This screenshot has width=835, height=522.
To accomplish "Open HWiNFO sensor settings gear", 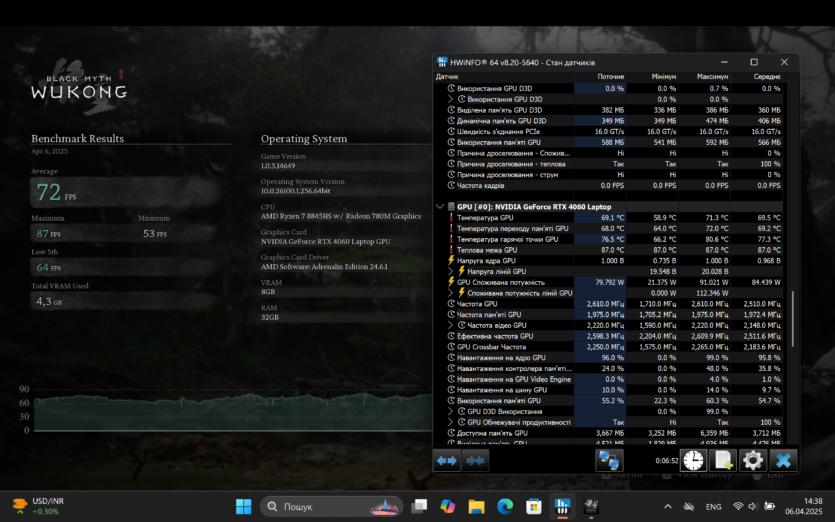I will coord(752,460).
